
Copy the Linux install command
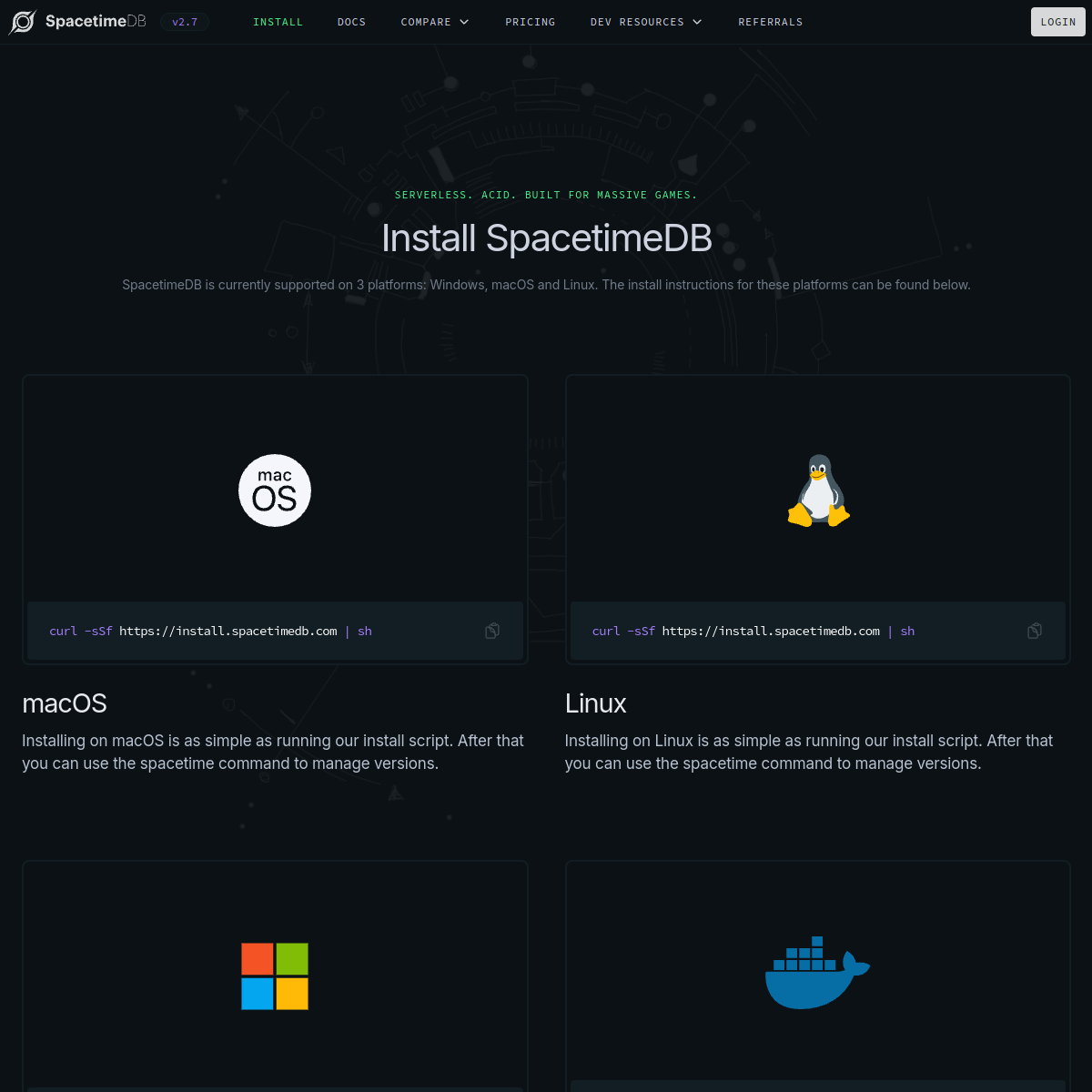pyautogui.click(x=1035, y=631)
